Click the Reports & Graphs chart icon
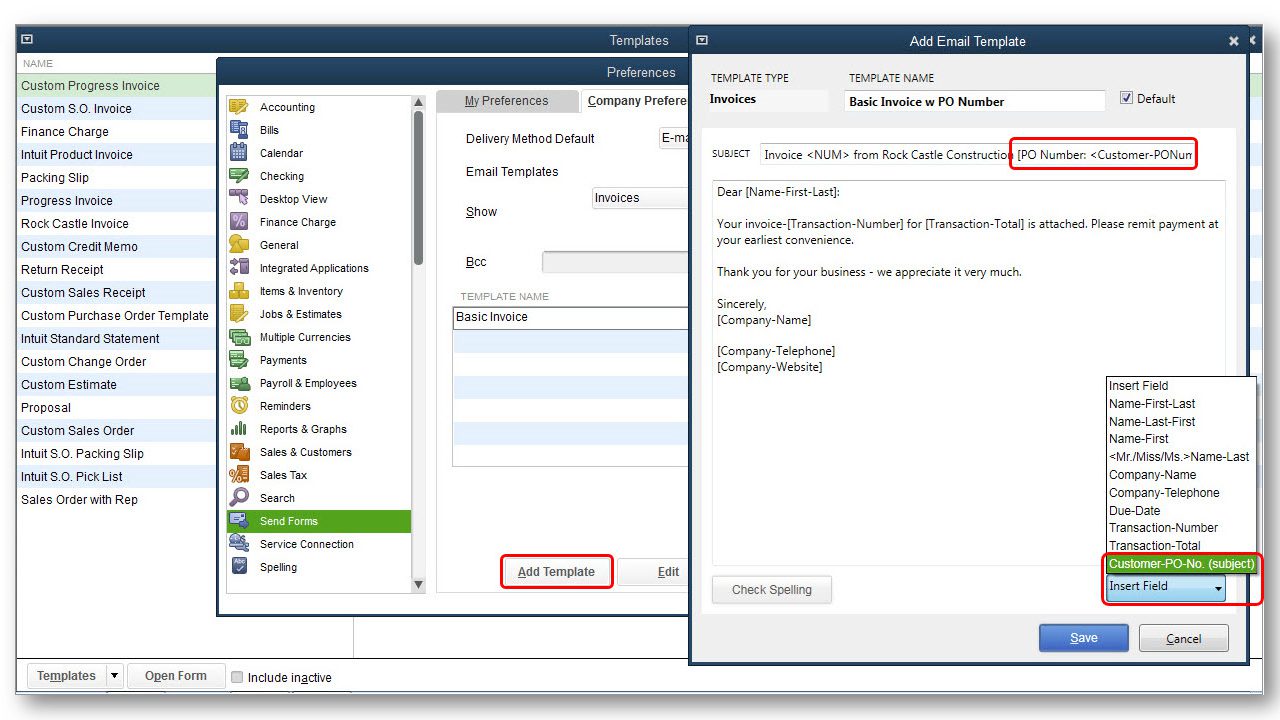This screenshot has width=1280, height=720. point(239,429)
